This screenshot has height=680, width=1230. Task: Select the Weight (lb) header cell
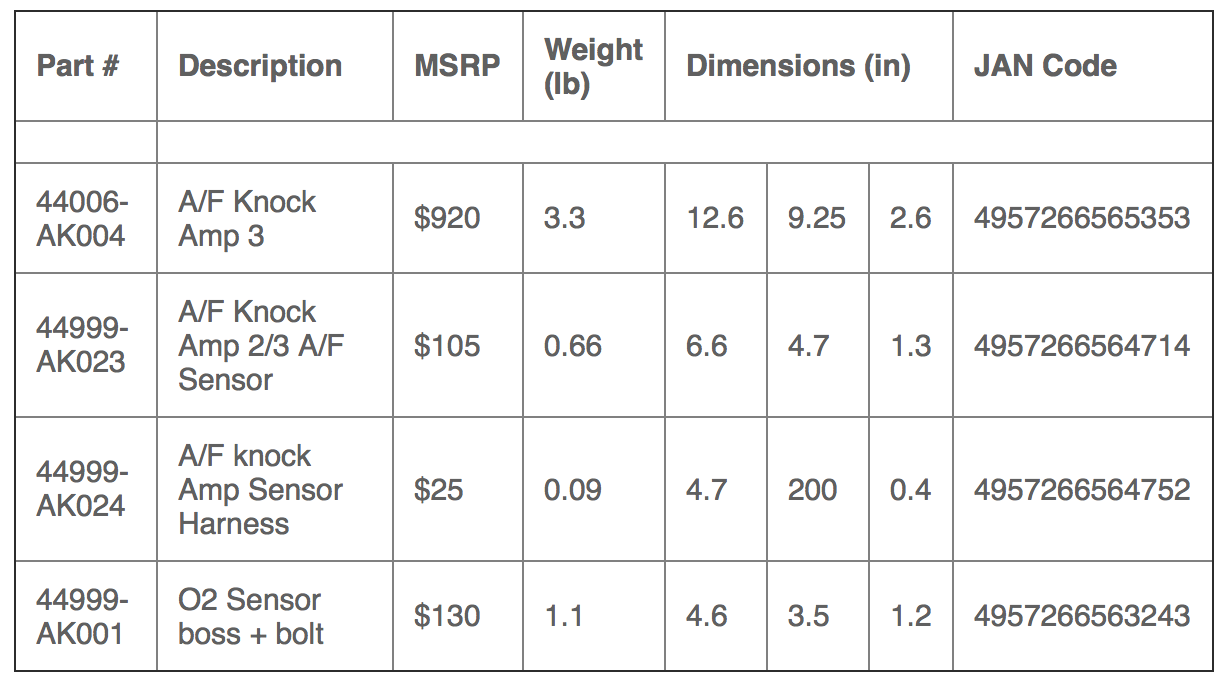point(593,66)
